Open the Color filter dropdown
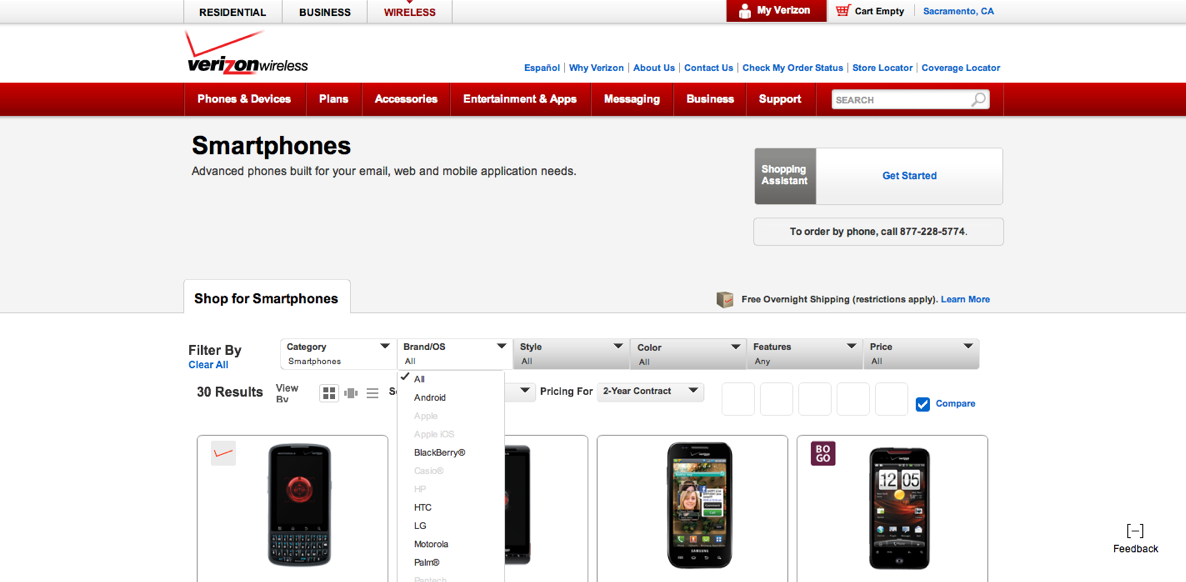The height and width of the screenshot is (582, 1186). [x=688, y=353]
